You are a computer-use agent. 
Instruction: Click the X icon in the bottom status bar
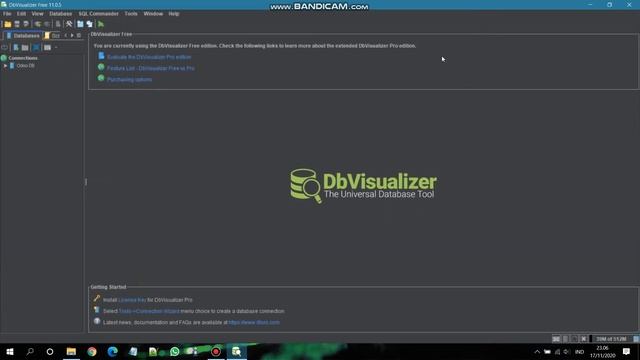pos(584,339)
